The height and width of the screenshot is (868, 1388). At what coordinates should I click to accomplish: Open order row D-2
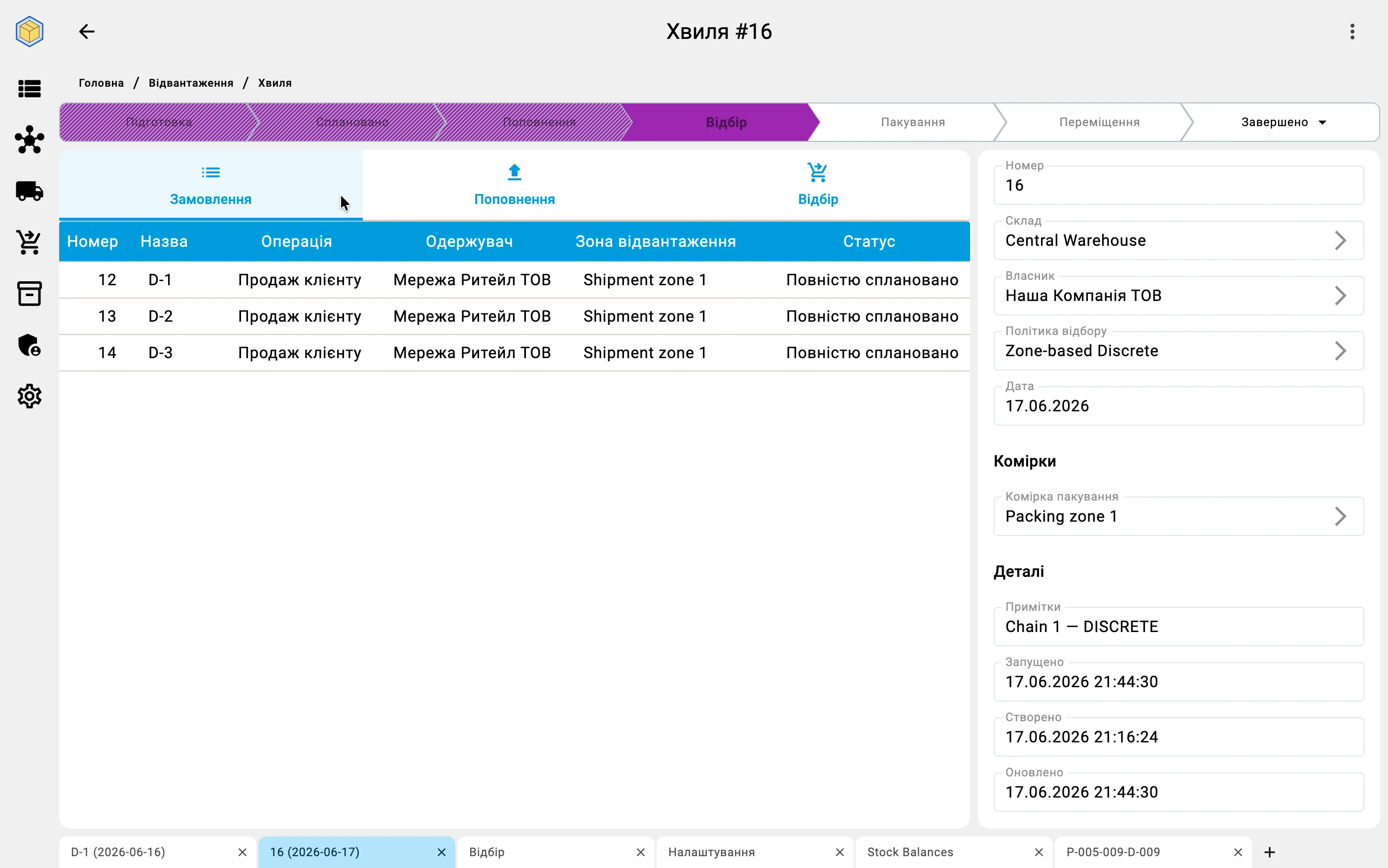pyautogui.click(x=515, y=316)
